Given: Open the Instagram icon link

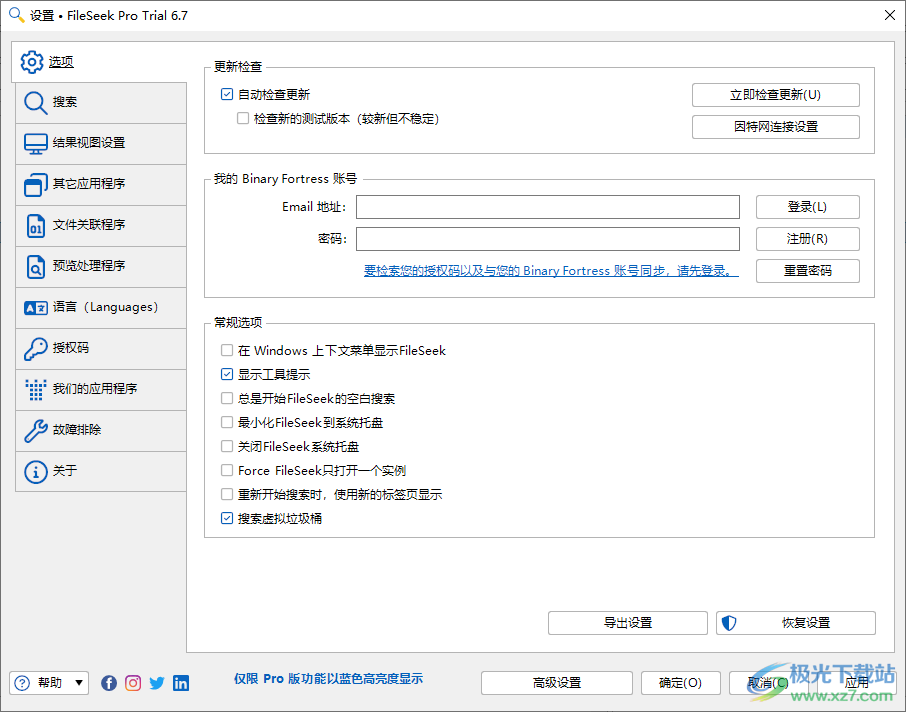Looking at the screenshot, I should [133, 683].
